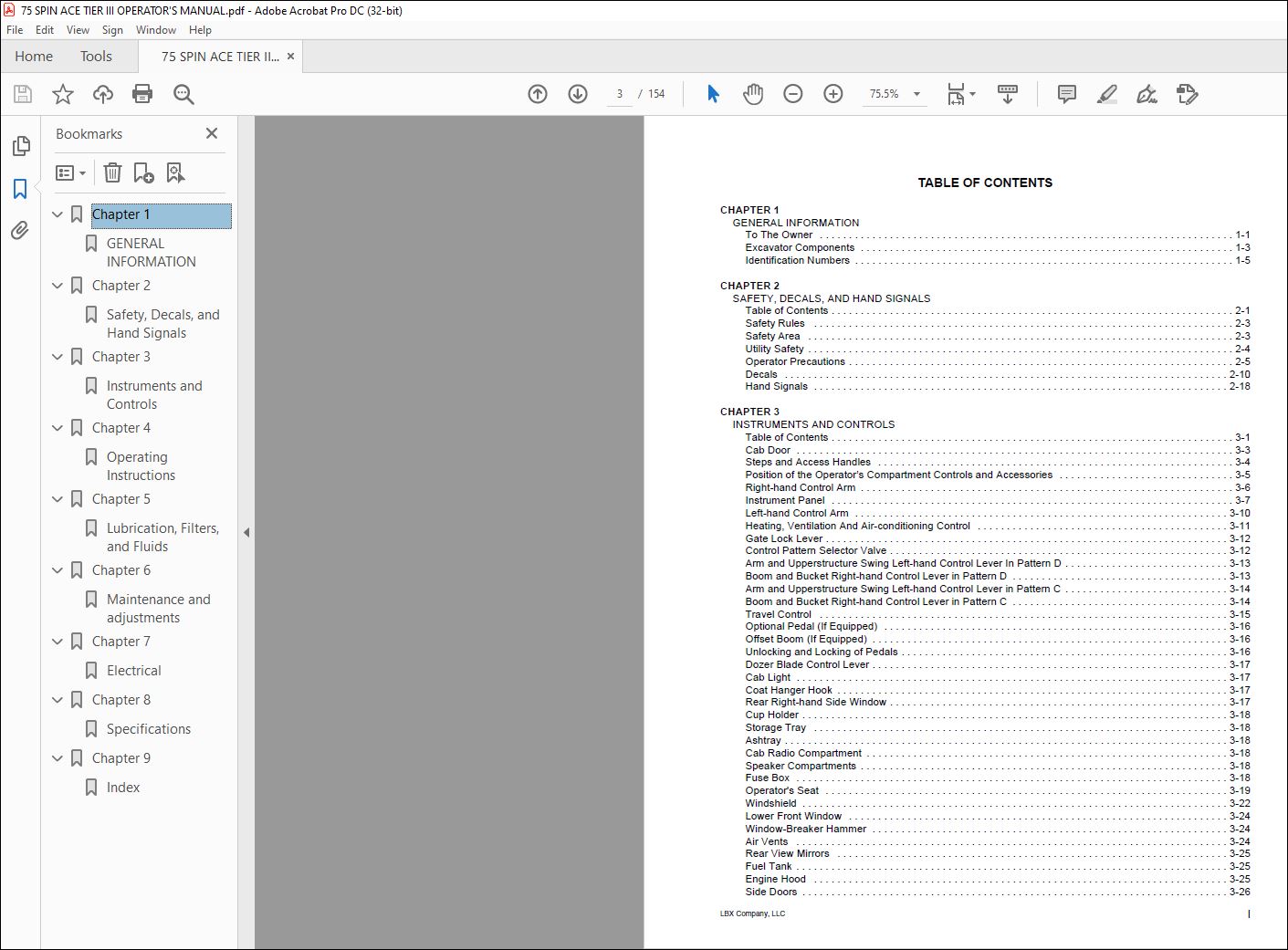Click the star bookmark-file icon
This screenshot has width=1288, height=950.
63,94
